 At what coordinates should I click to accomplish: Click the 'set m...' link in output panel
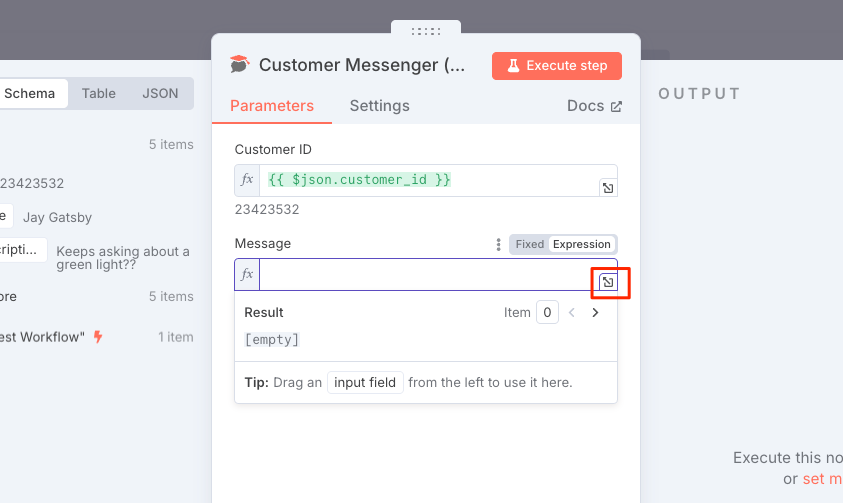(x=823, y=479)
